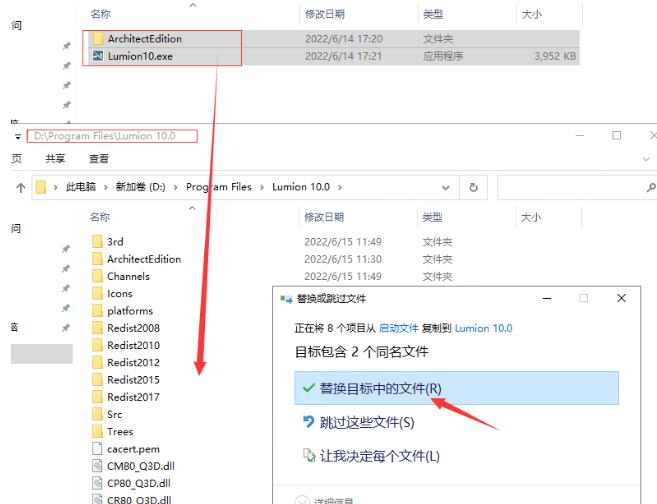657x504 pixels.
Task: Maximize the Lumion 10.0 explorer window
Action: pos(616,135)
